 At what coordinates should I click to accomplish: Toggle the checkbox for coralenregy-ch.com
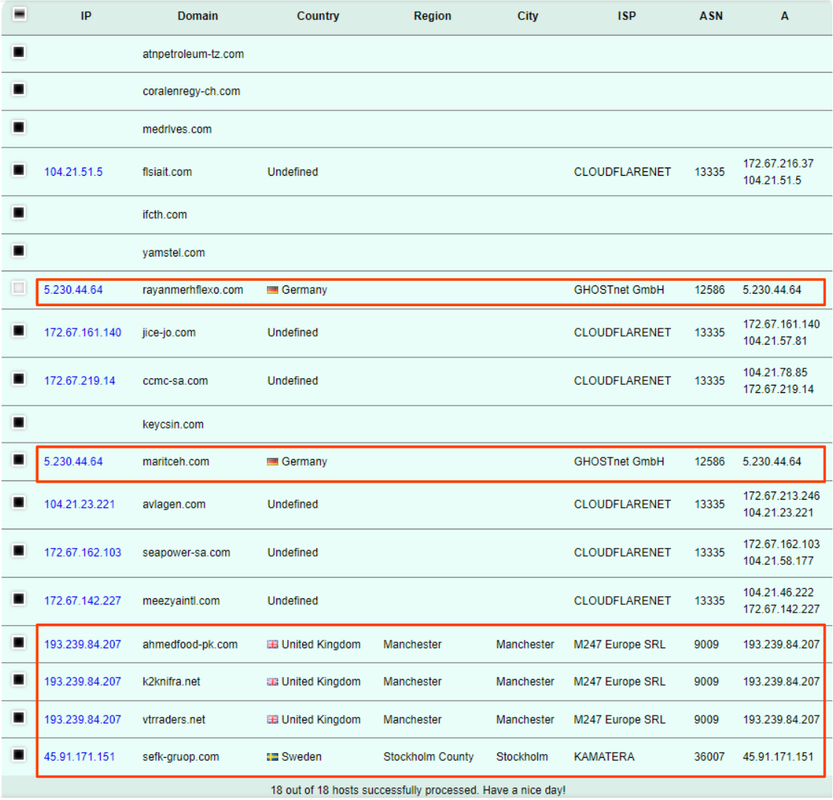tap(19, 89)
